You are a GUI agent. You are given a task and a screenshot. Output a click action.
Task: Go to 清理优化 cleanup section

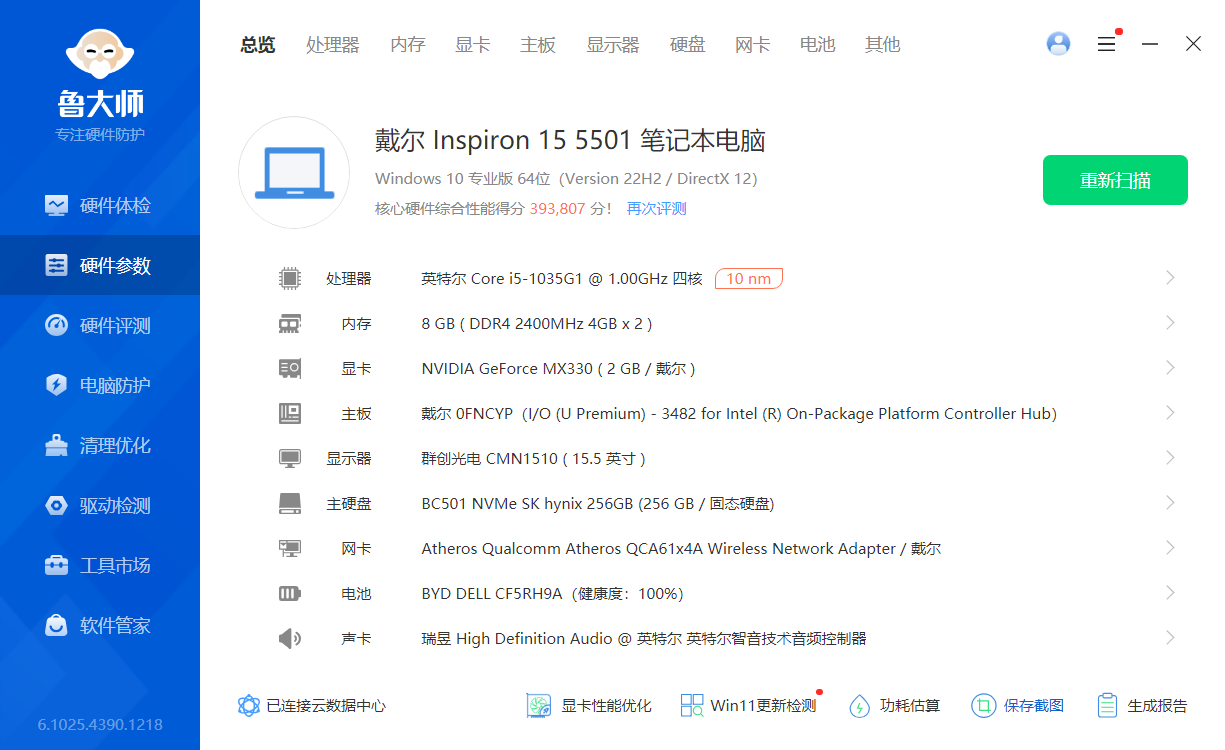[x=99, y=445]
